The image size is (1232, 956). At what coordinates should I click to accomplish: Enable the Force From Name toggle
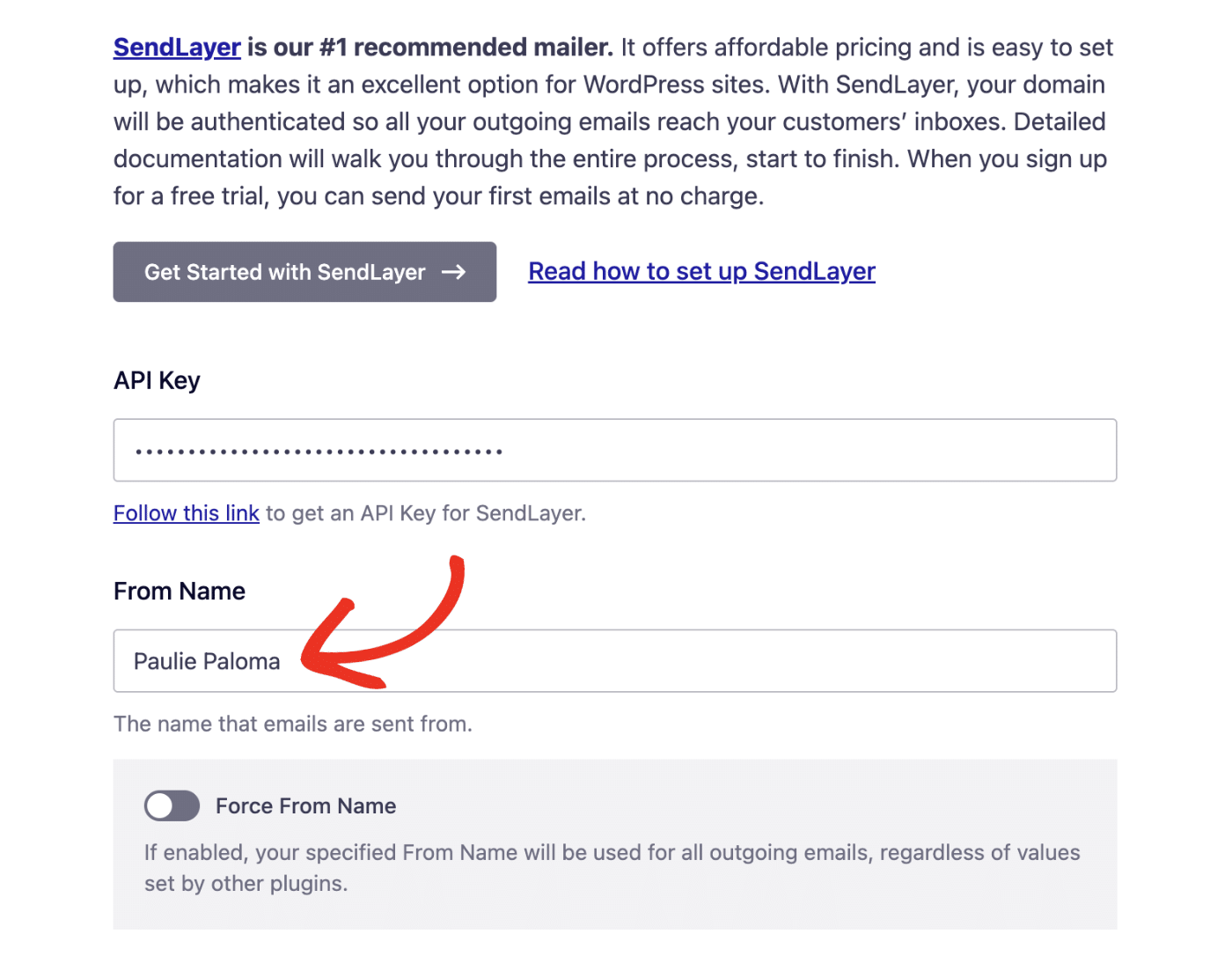pos(172,805)
